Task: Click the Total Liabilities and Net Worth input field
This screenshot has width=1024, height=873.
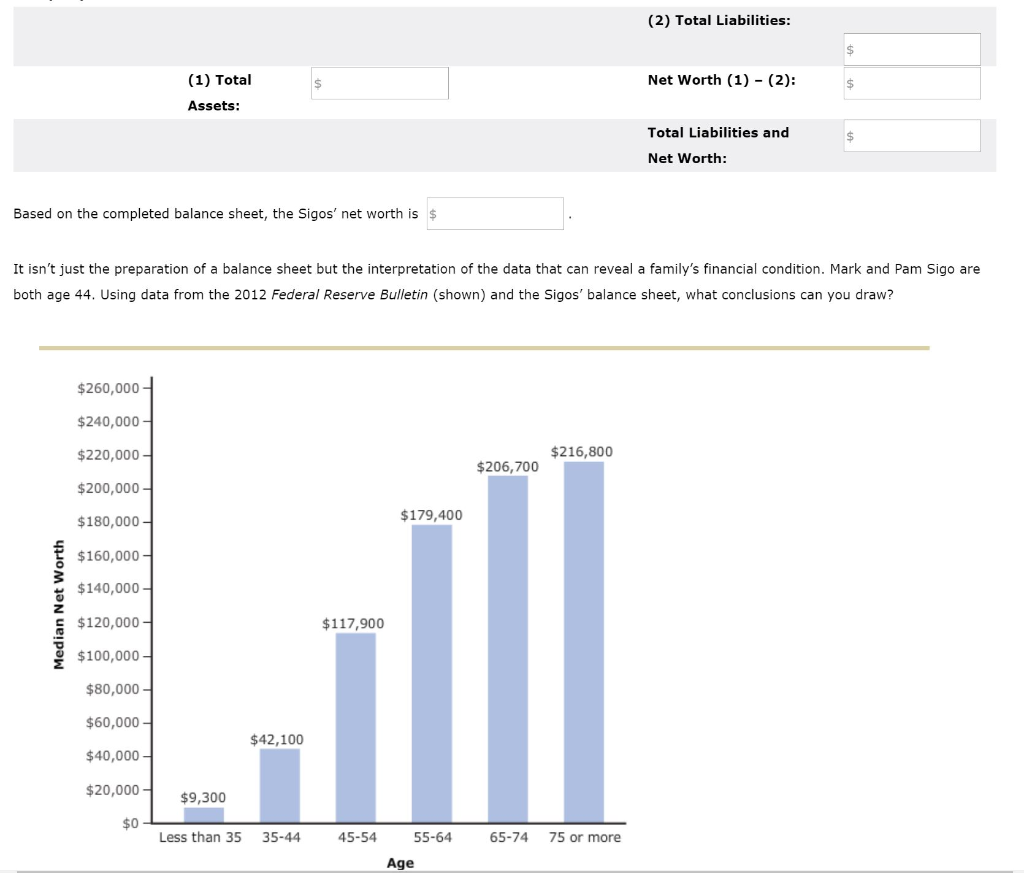Action: tap(910, 135)
